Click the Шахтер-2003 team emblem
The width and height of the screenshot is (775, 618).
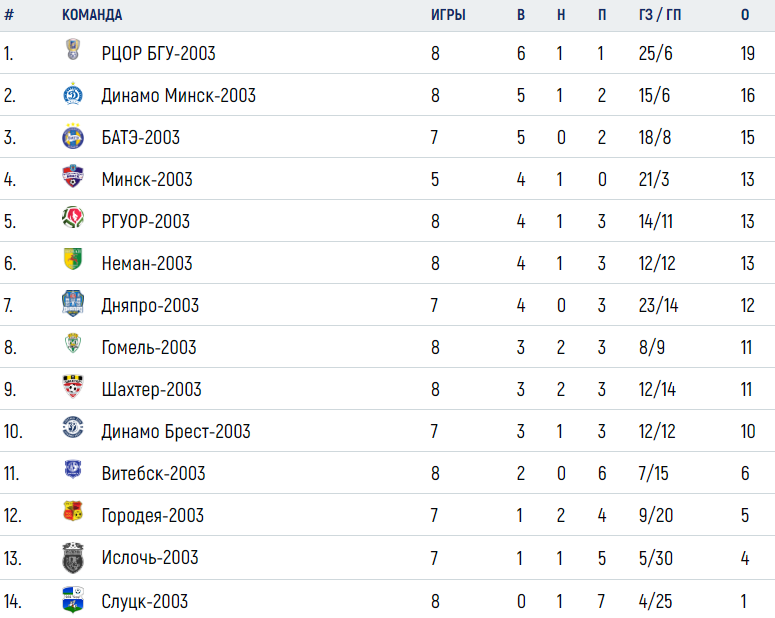pos(73,387)
